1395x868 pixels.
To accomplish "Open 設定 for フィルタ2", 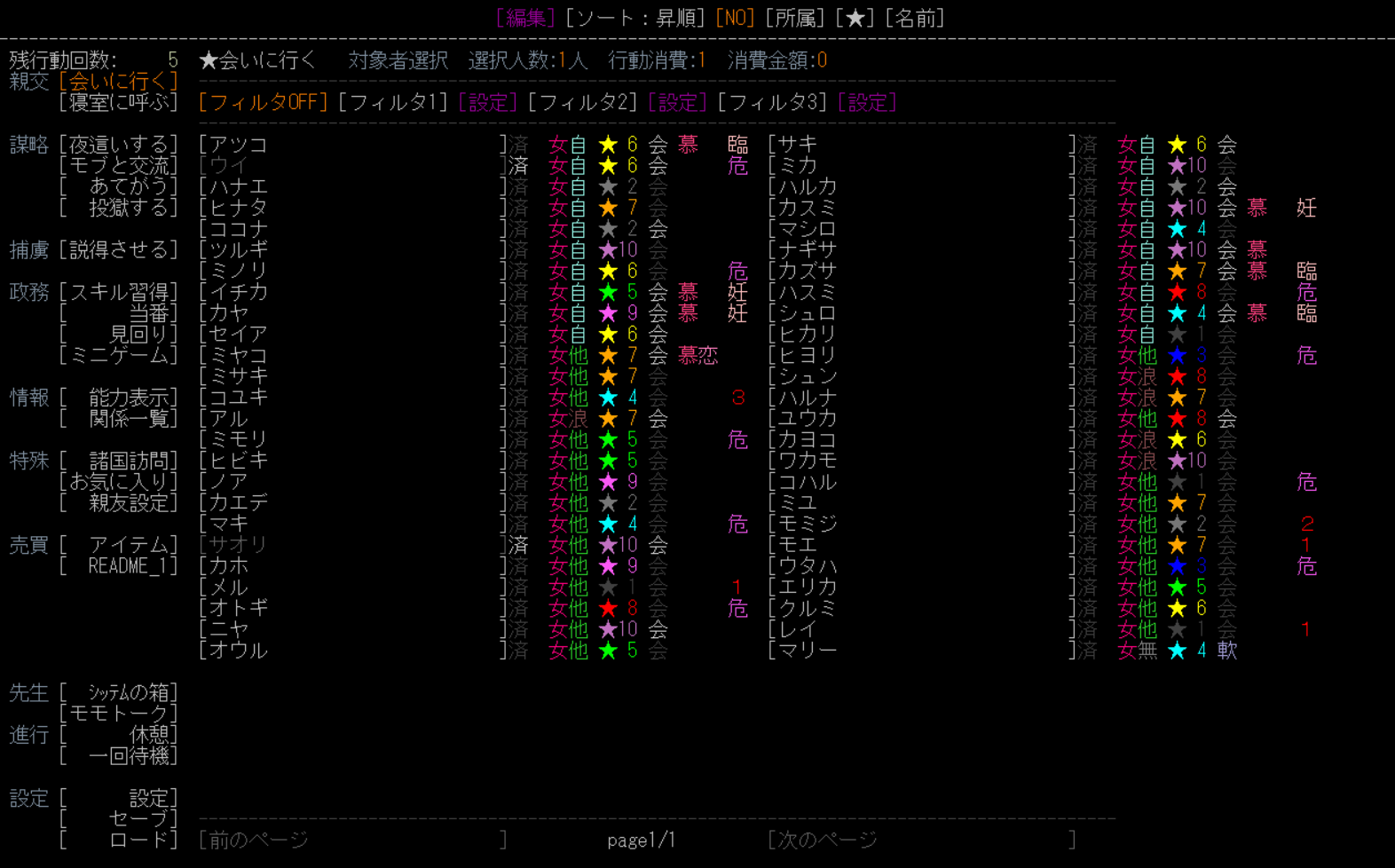I will click(x=677, y=103).
